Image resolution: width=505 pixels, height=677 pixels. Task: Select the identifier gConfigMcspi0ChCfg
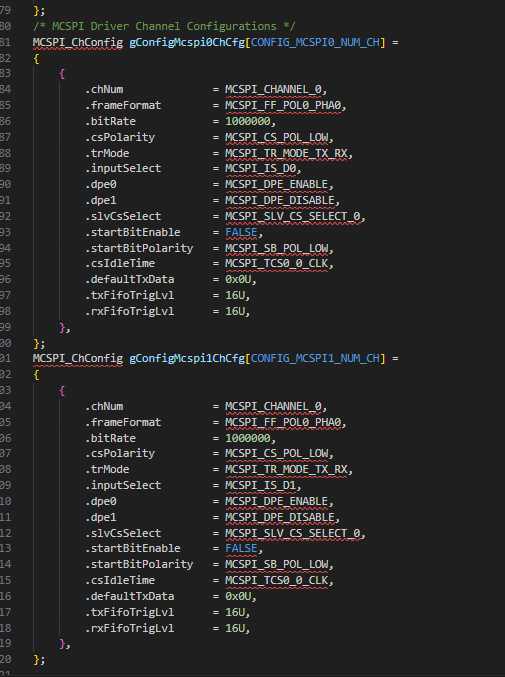pyautogui.click(x=187, y=42)
